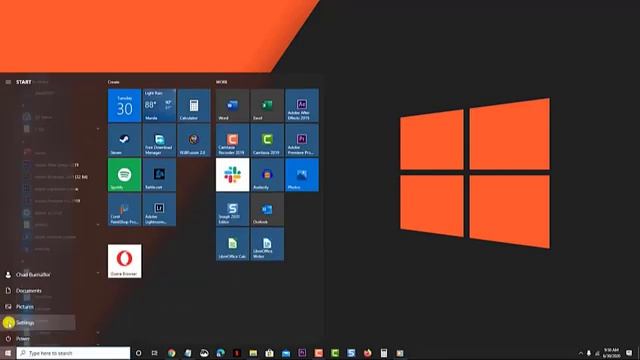This screenshot has height=360, width=640.
Task: Launch the LibreOffice Calc tile
Action: (233, 244)
